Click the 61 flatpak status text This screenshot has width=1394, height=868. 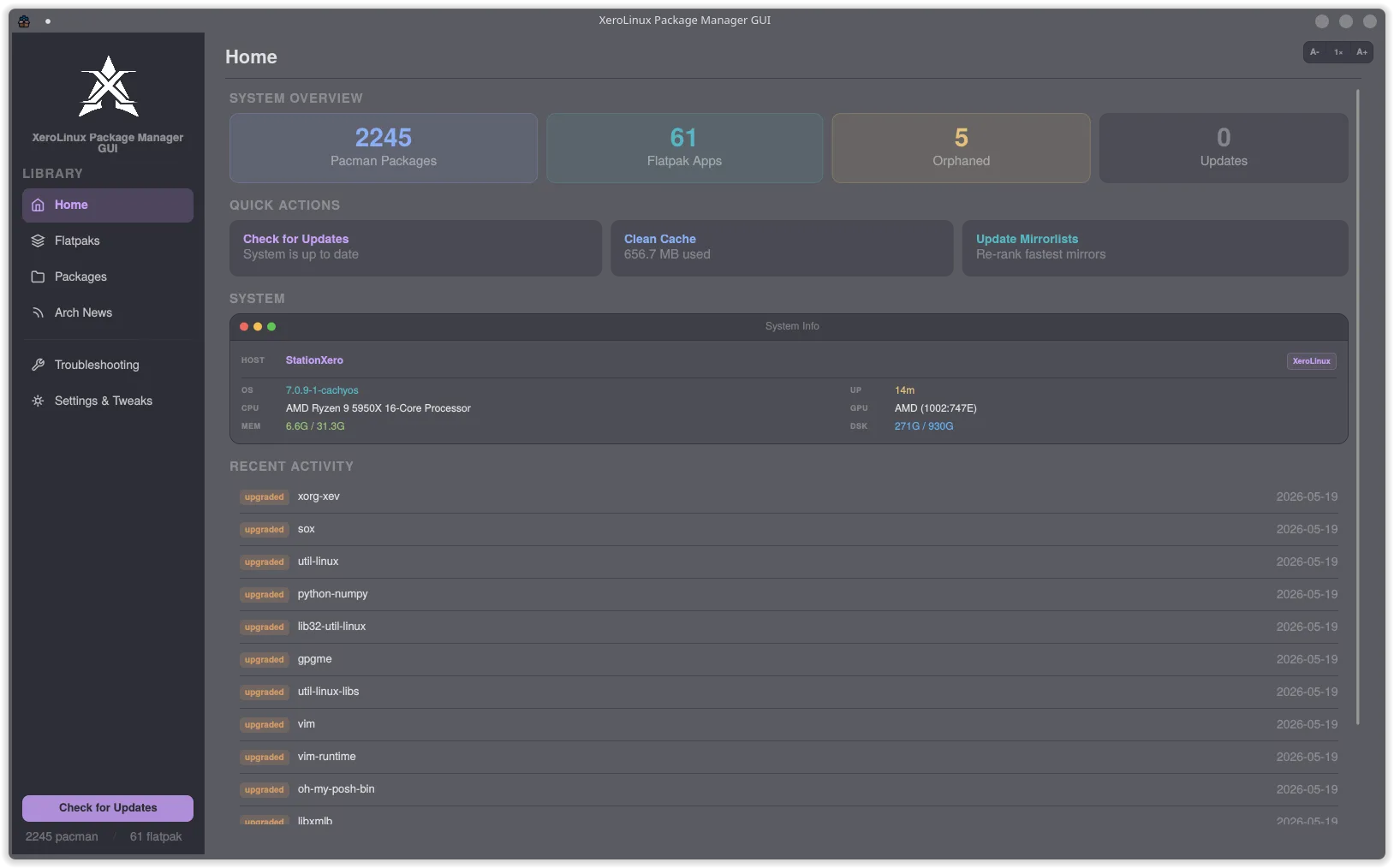tap(156, 837)
